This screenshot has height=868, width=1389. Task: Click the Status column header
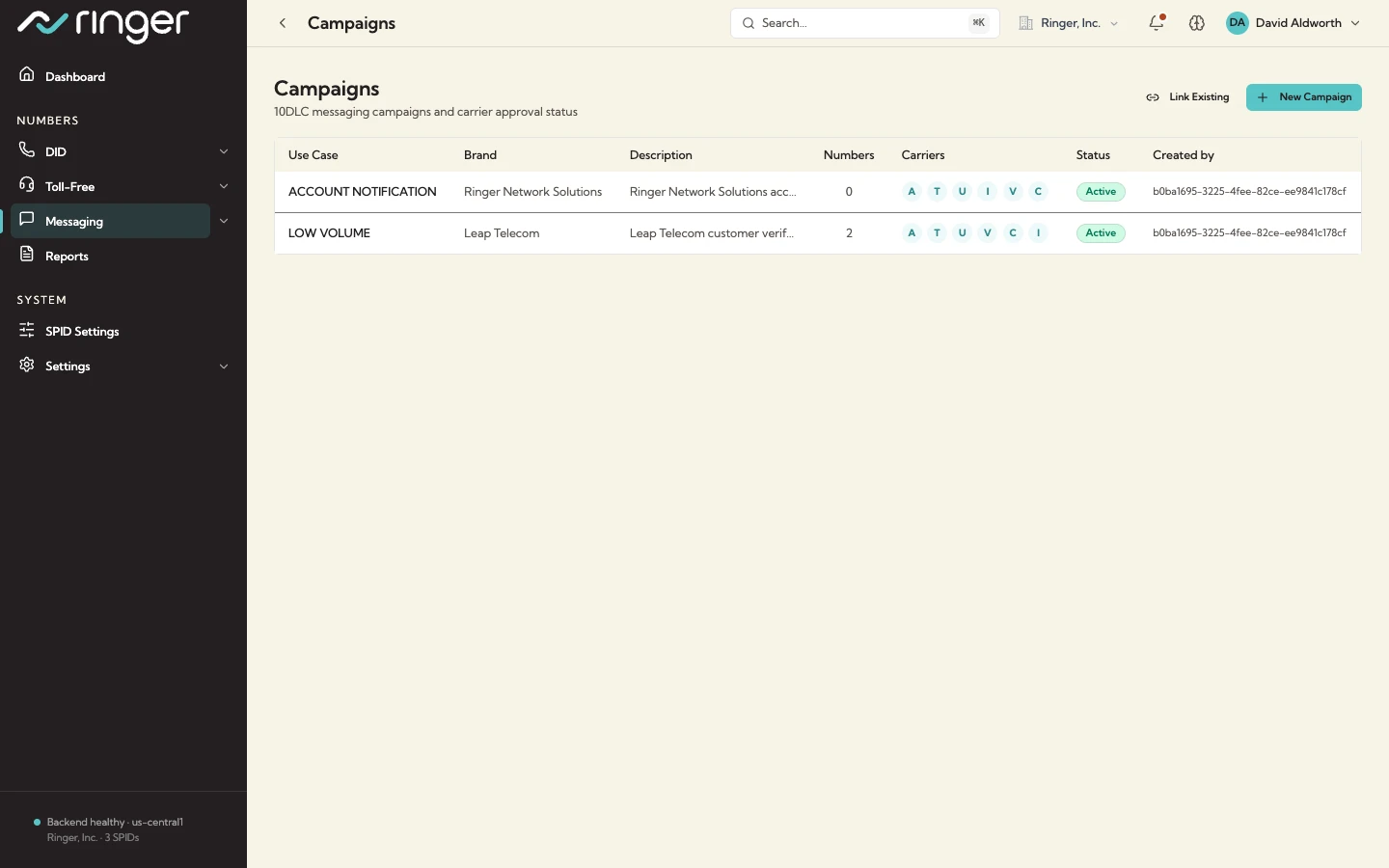(1093, 155)
